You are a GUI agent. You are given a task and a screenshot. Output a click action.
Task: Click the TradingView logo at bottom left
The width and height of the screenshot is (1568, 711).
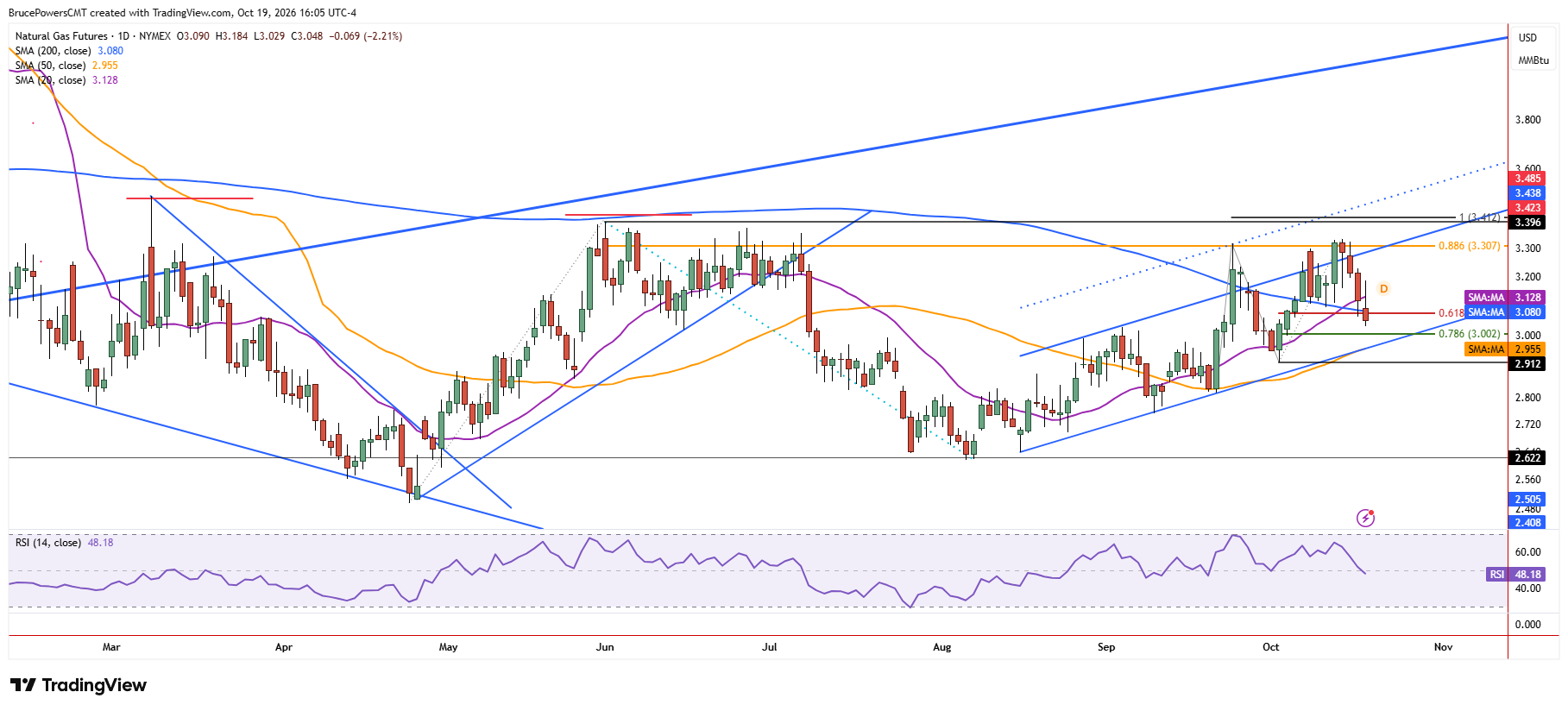pos(79,685)
